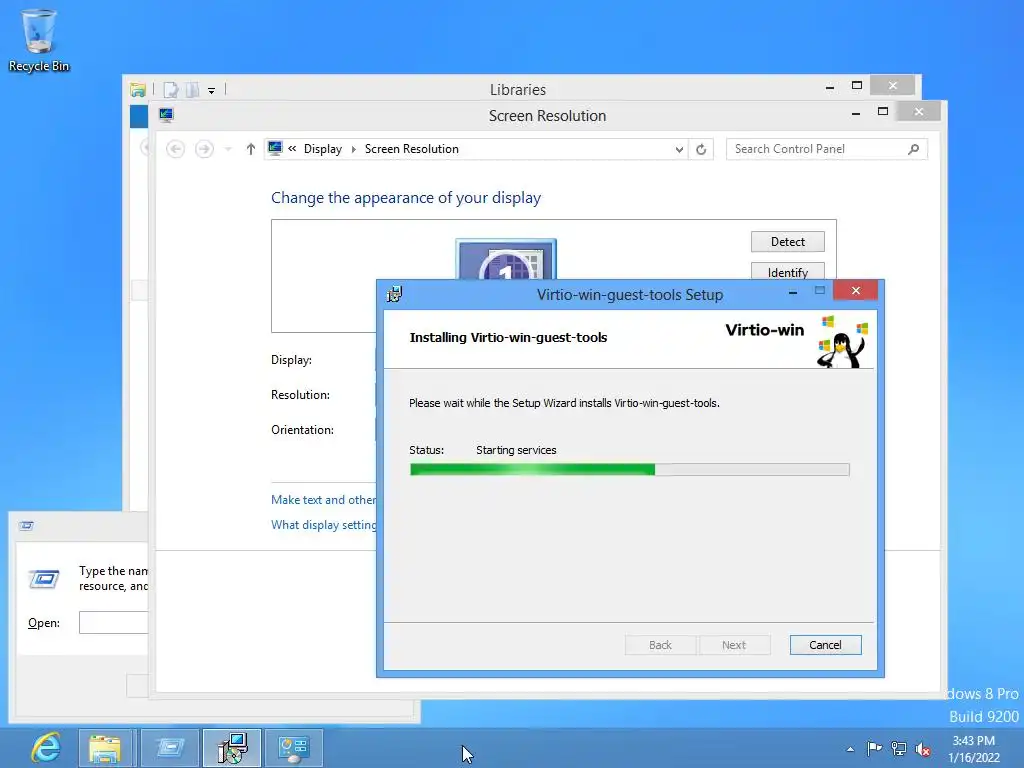Image resolution: width=1024 pixels, height=768 pixels.
Task: Cancel the Virtio-win-guest-tools installation
Action: [x=825, y=645]
